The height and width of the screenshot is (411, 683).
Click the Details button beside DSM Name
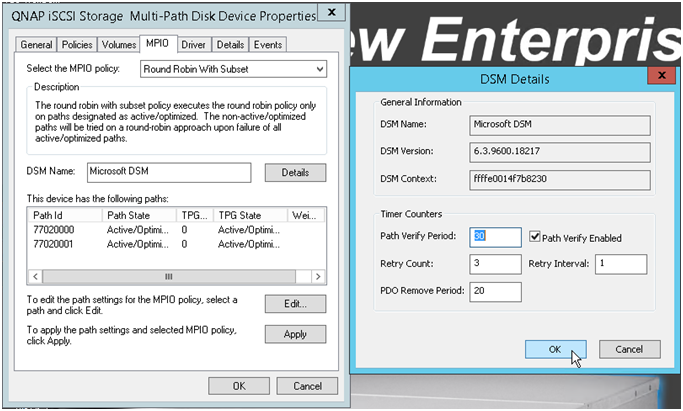295,172
